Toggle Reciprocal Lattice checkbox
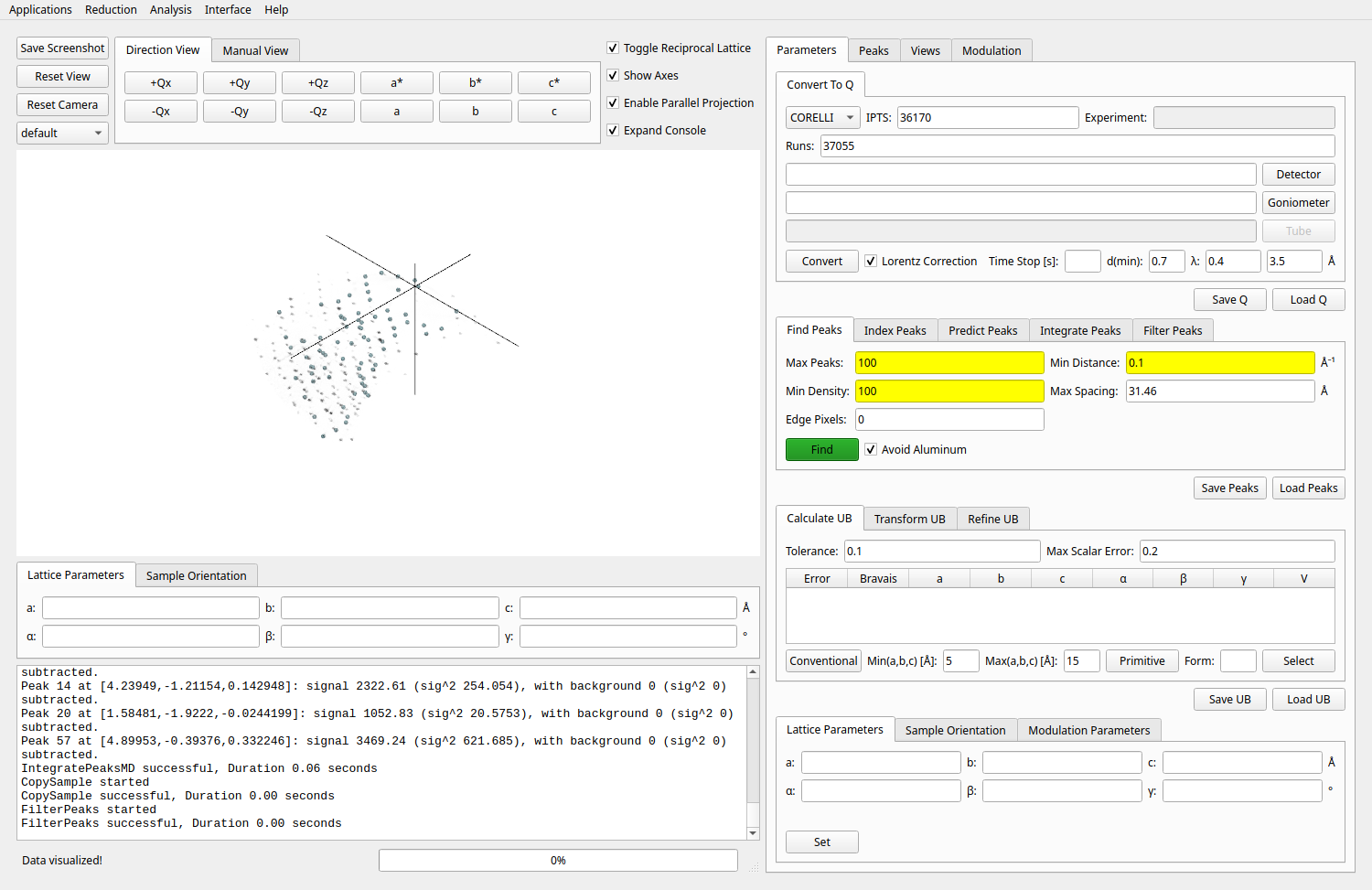This screenshot has height=890, width=1372. pos(613,48)
